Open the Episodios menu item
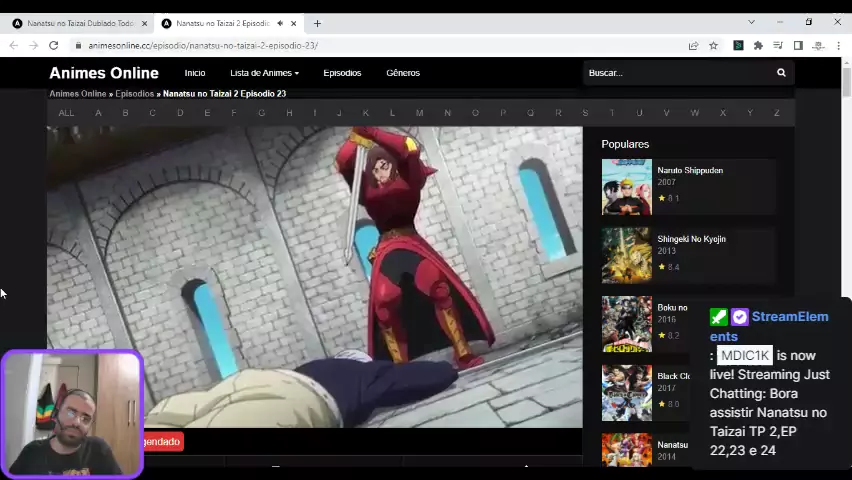852x480 pixels. point(342,73)
